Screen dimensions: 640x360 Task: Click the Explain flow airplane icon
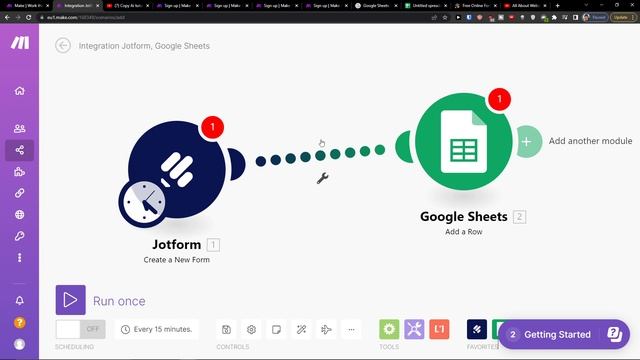[x=326, y=329]
